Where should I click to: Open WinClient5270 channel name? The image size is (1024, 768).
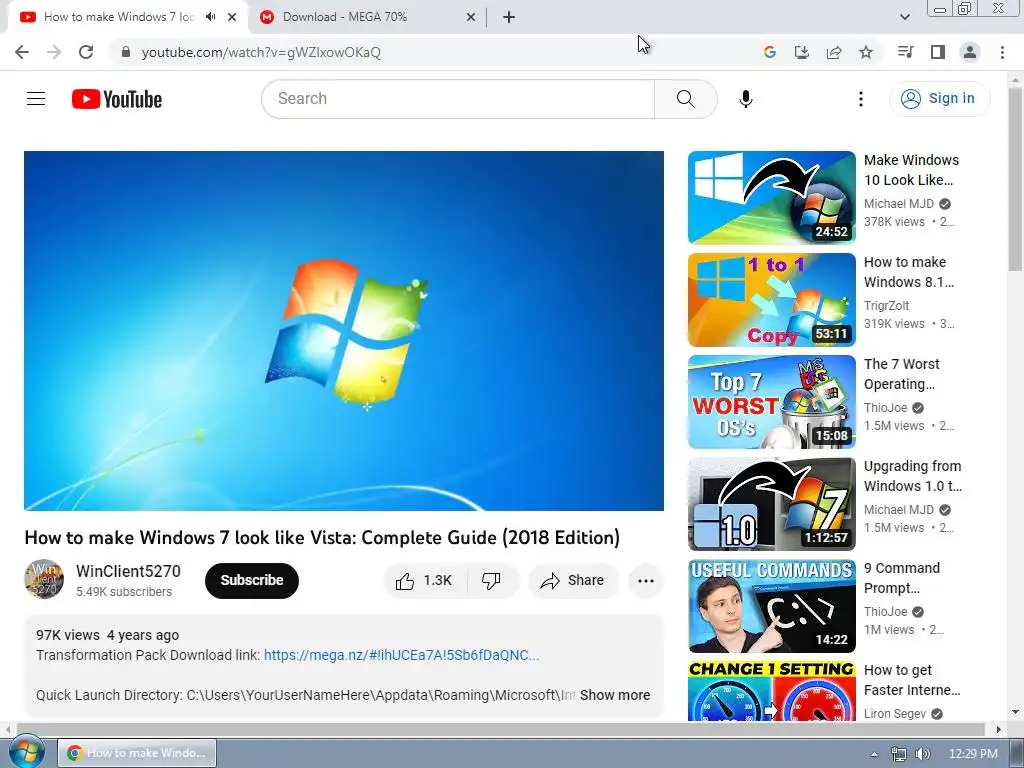point(128,571)
